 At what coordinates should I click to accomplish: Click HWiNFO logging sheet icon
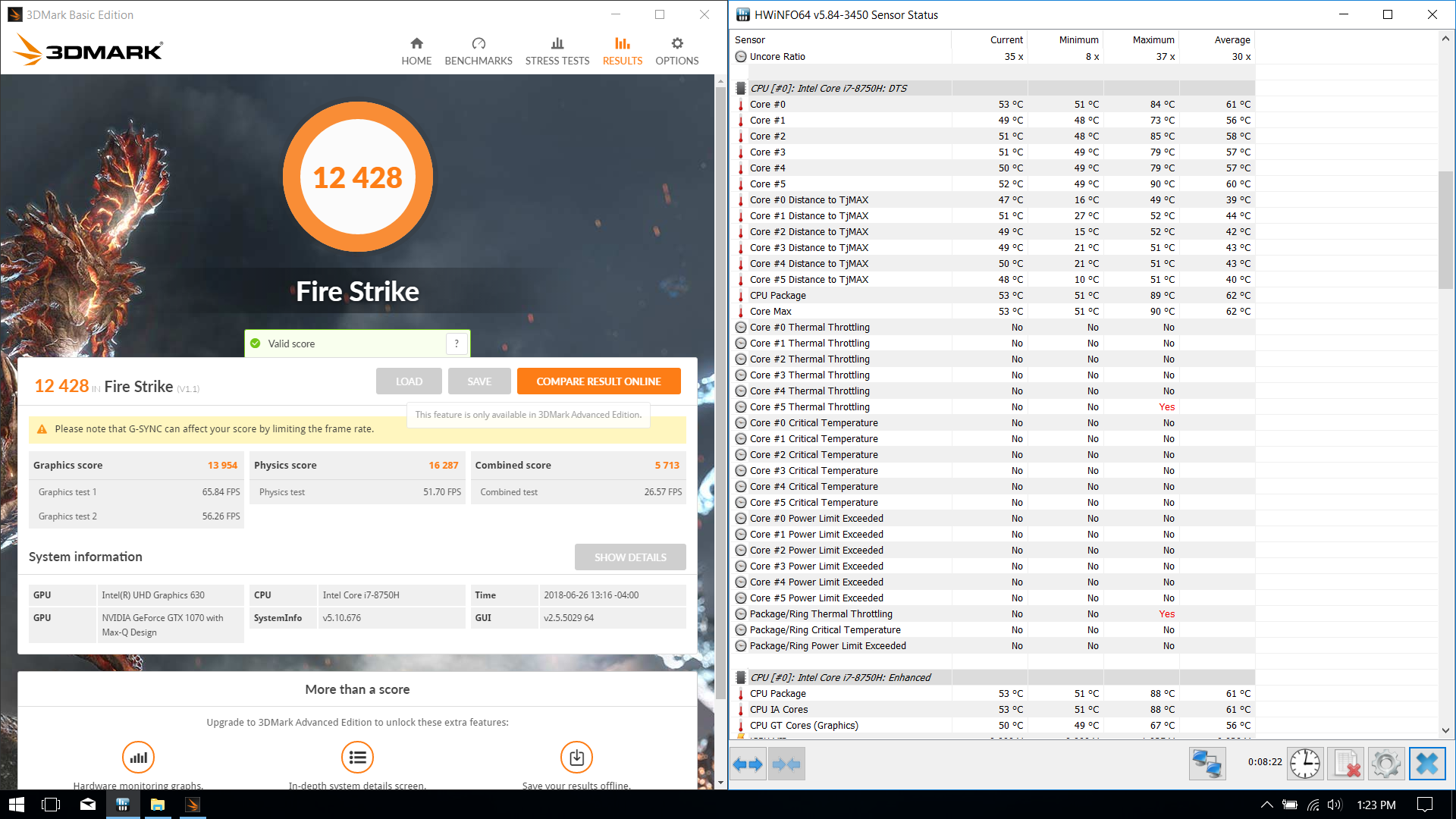(1346, 764)
